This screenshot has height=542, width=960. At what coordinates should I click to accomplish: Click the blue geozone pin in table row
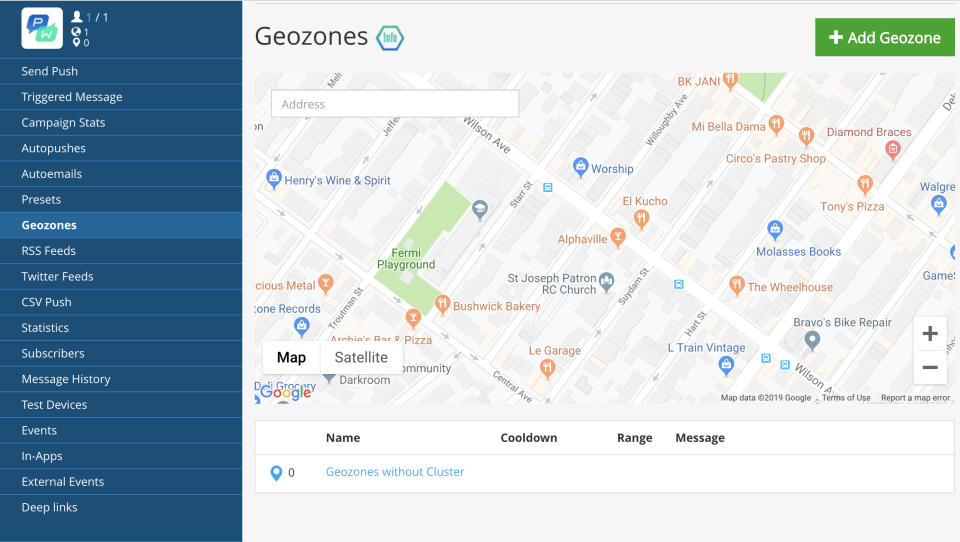pos(276,473)
